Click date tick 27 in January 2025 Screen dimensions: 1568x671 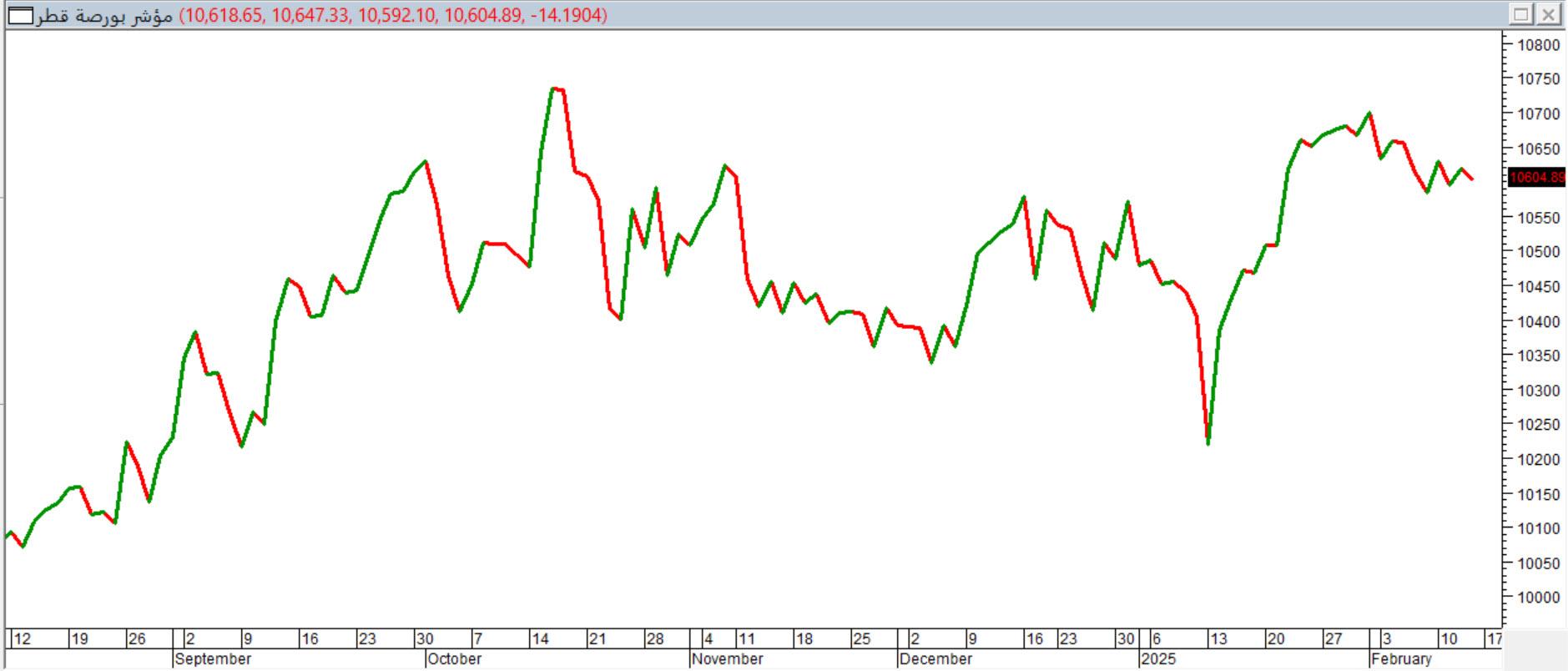point(1334,639)
